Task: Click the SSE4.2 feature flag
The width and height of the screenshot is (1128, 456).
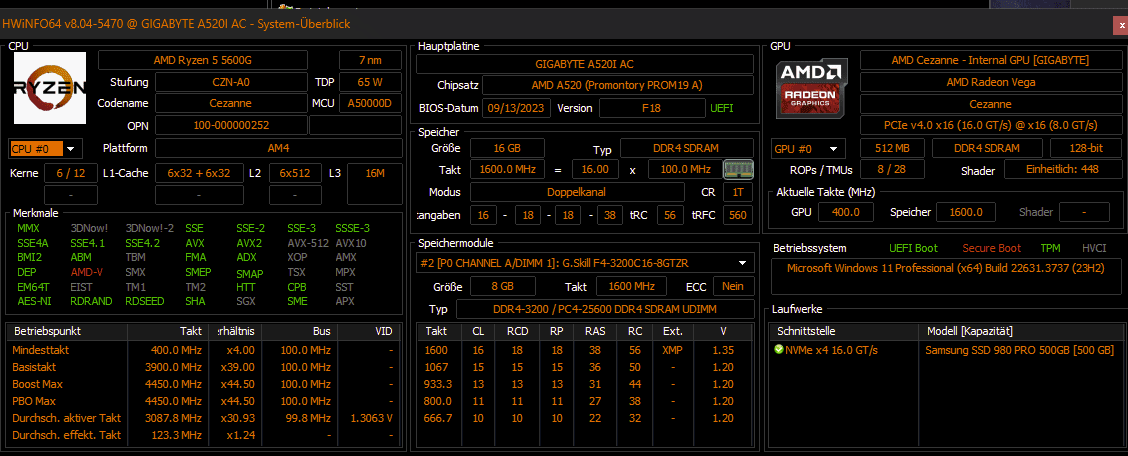Action: [x=140, y=243]
